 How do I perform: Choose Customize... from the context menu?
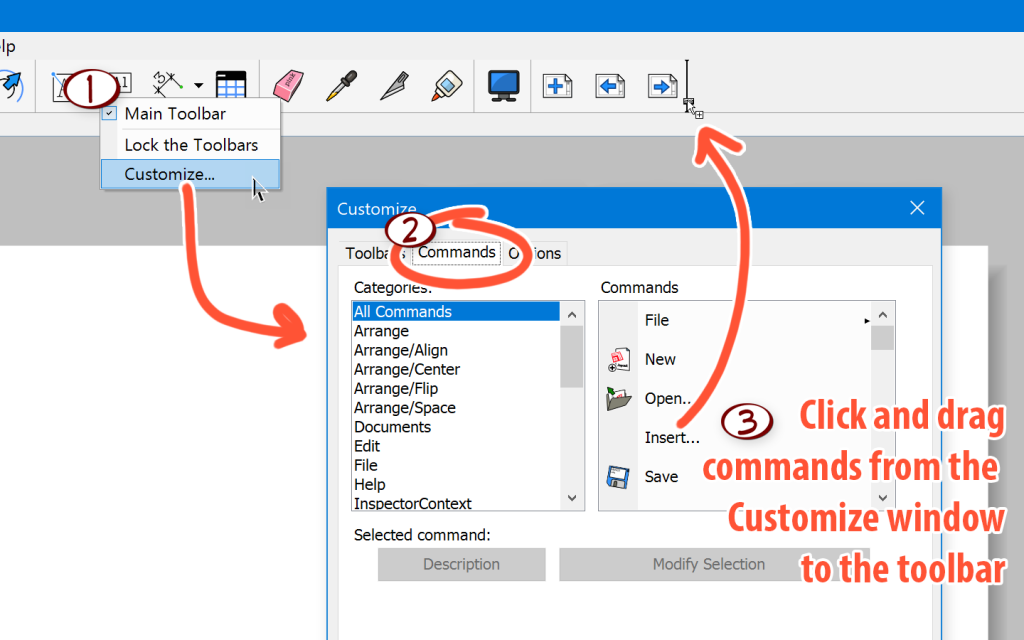tap(169, 174)
